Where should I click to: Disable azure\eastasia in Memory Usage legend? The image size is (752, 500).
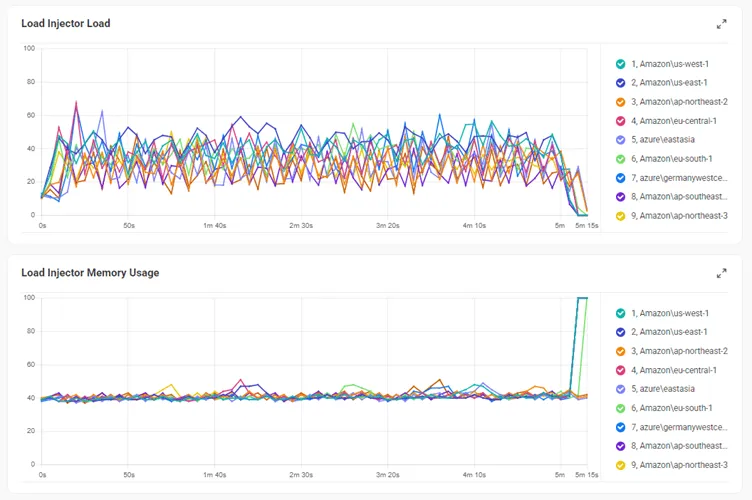pyautogui.click(x=621, y=389)
